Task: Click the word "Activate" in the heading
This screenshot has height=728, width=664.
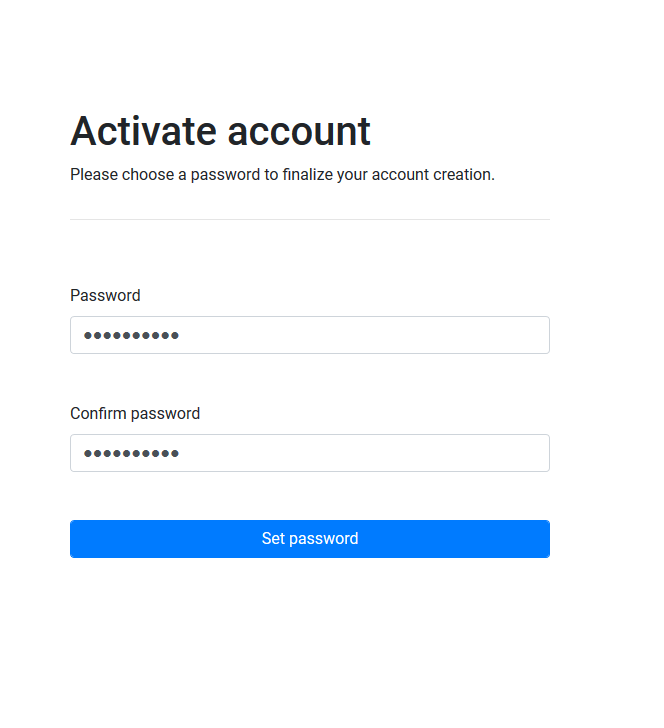Action: (142, 131)
